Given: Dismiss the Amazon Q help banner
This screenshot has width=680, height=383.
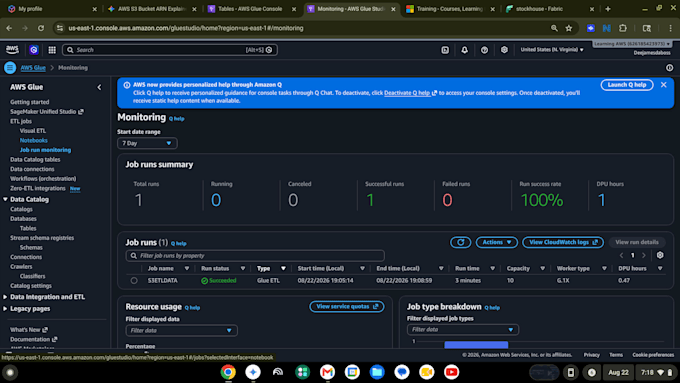Looking at the screenshot, I should [x=664, y=85].
